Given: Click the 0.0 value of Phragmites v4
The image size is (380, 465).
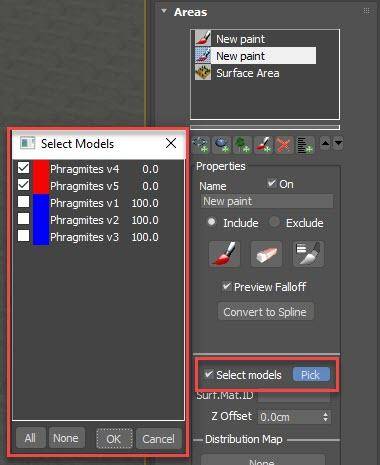Looking at the screenshot, I should (150, 169).
